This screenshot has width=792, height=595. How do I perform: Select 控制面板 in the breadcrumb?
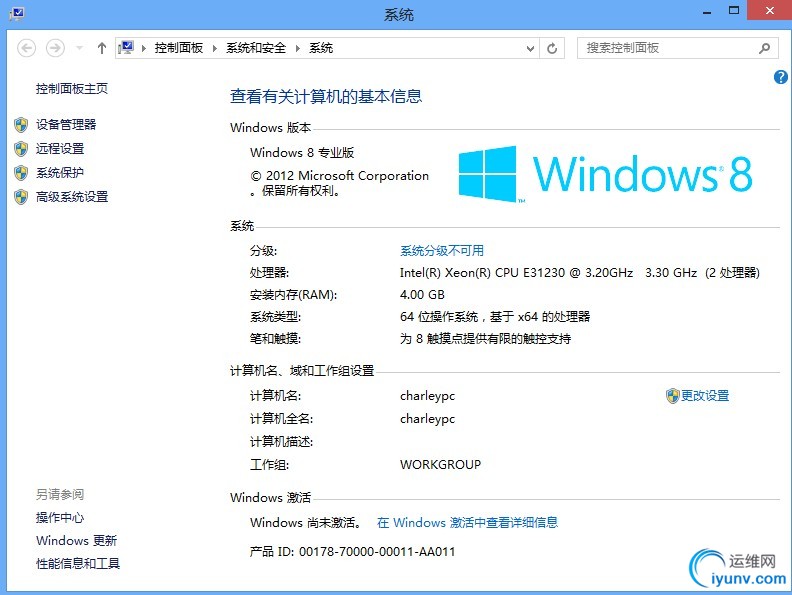pos(178,48)
